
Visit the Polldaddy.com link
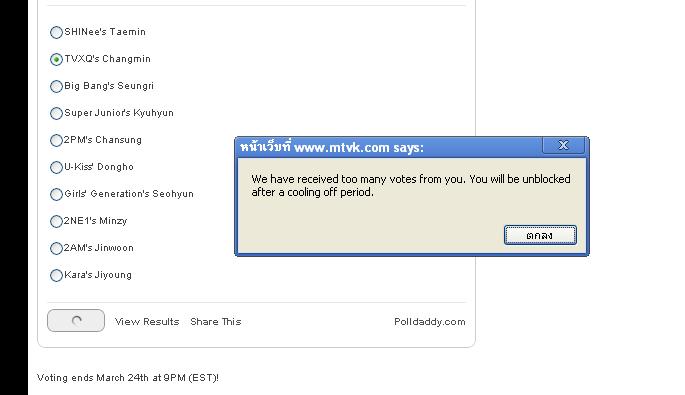pos(430,322)
